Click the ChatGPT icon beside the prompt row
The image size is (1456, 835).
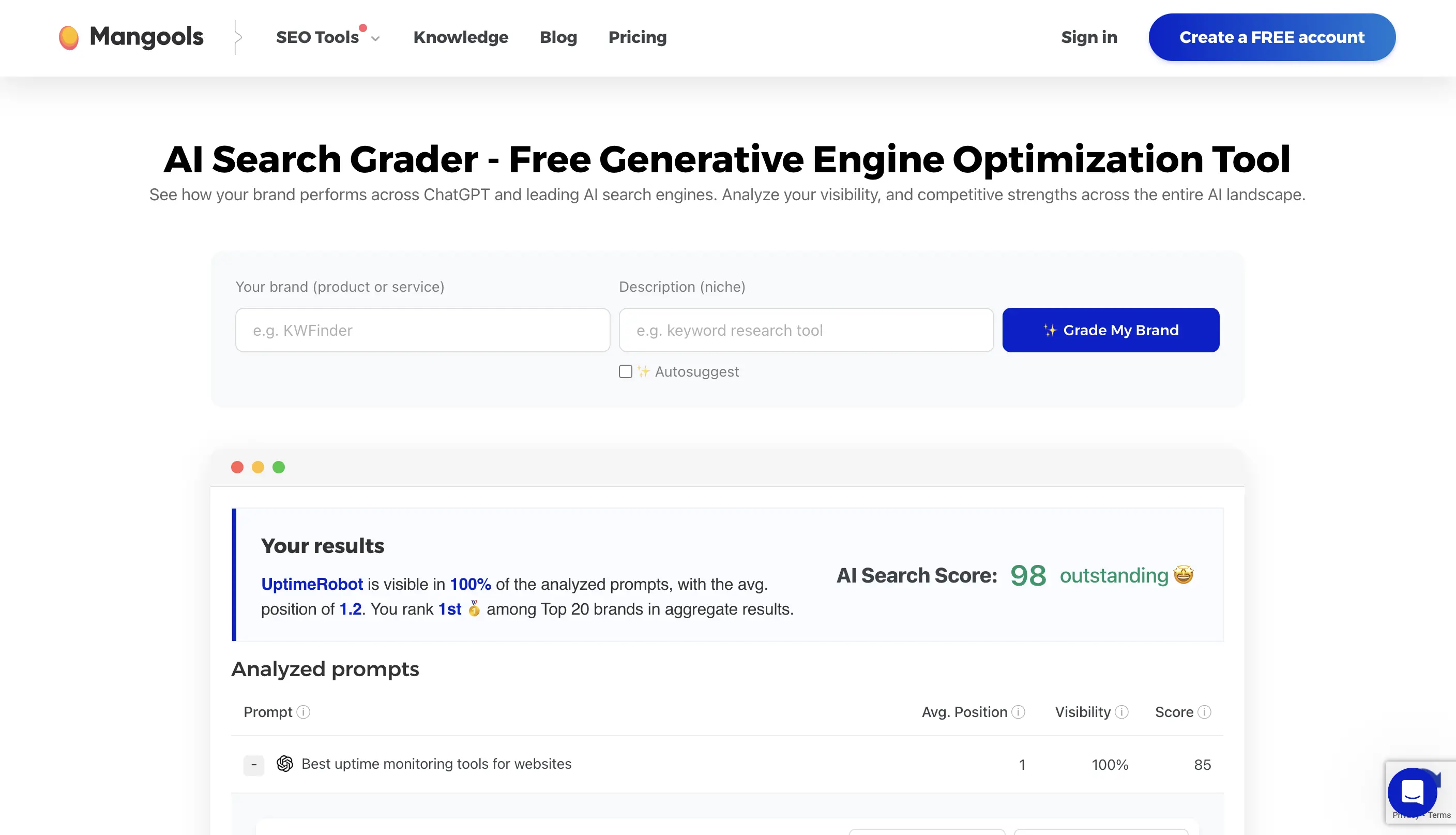(285, 764)
